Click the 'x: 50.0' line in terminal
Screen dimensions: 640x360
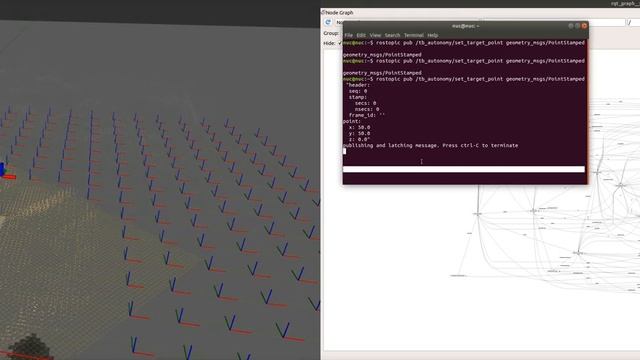tap(359, 127)
